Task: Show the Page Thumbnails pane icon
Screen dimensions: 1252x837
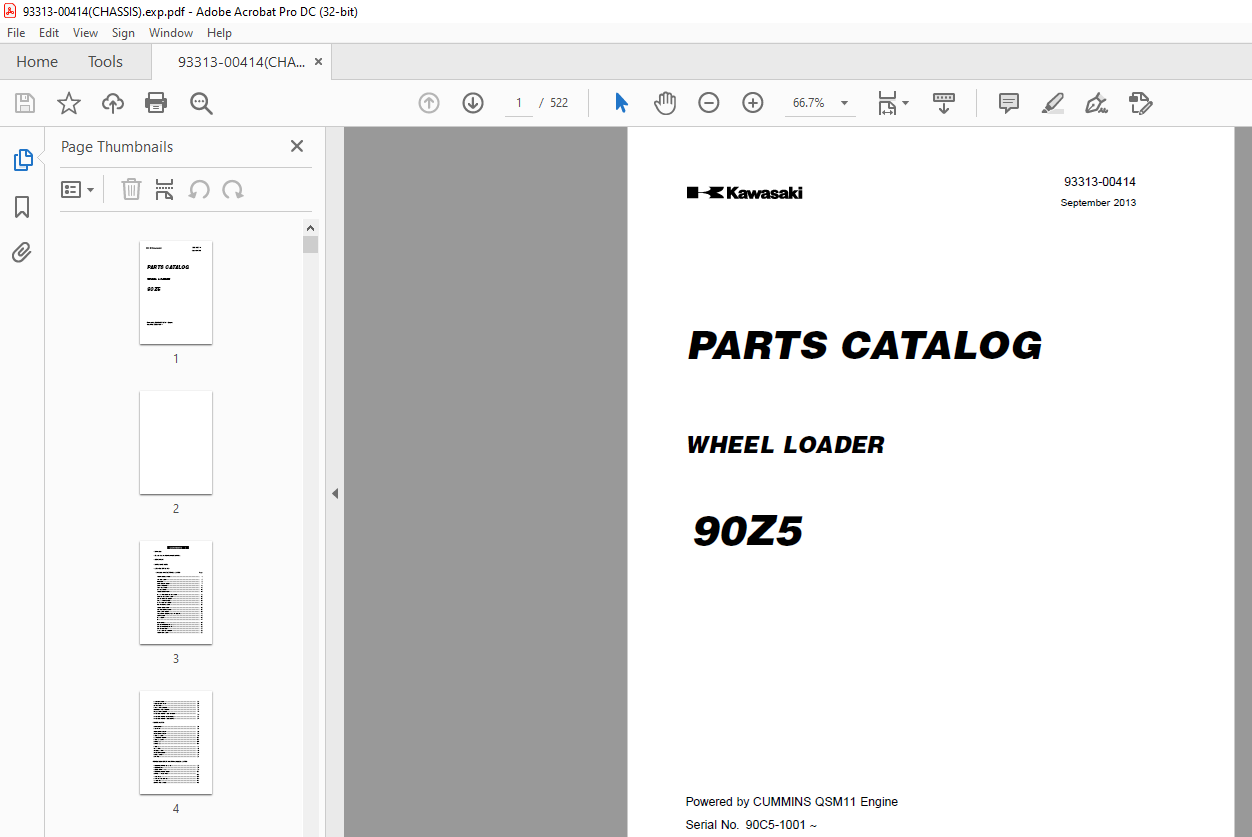Action: click(22, 160)
